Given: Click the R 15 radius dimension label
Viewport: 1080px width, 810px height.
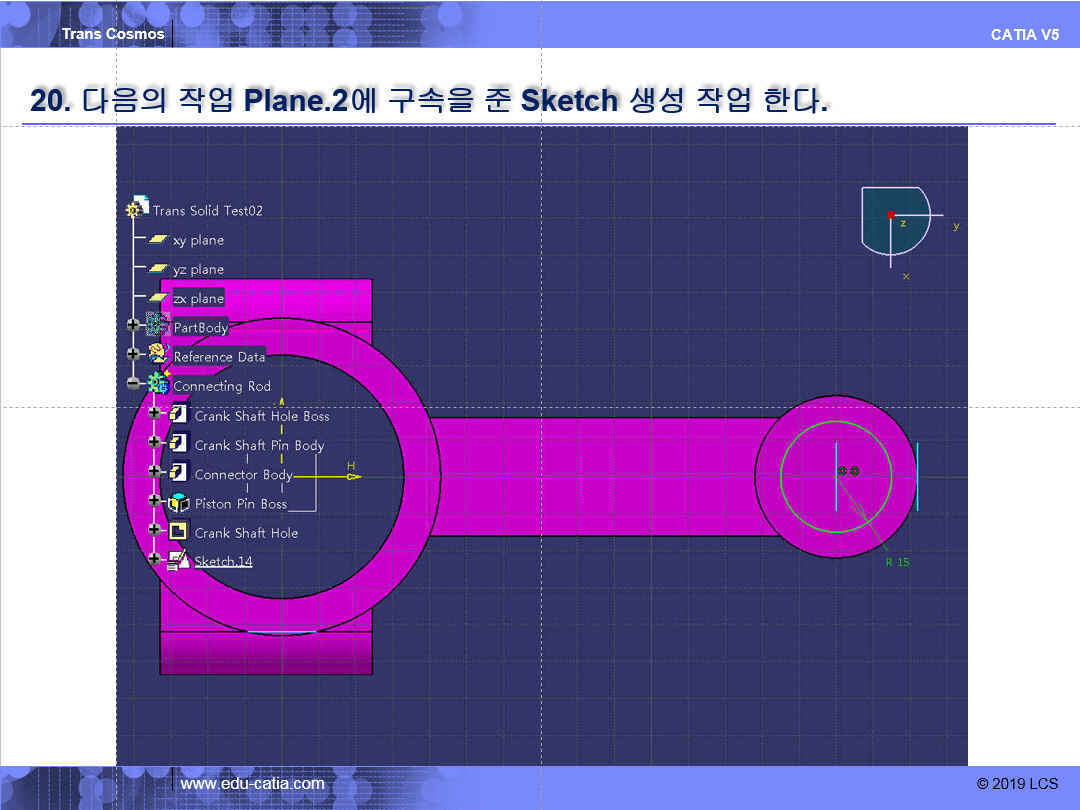Looking at the screenshot, I should pos(897,562).
